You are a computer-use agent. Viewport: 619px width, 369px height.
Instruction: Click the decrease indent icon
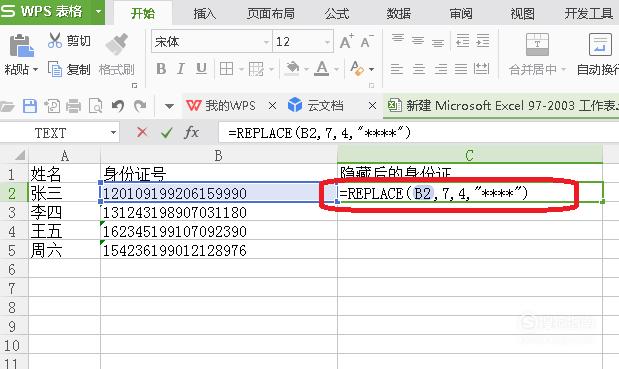[x=463, y=41]
